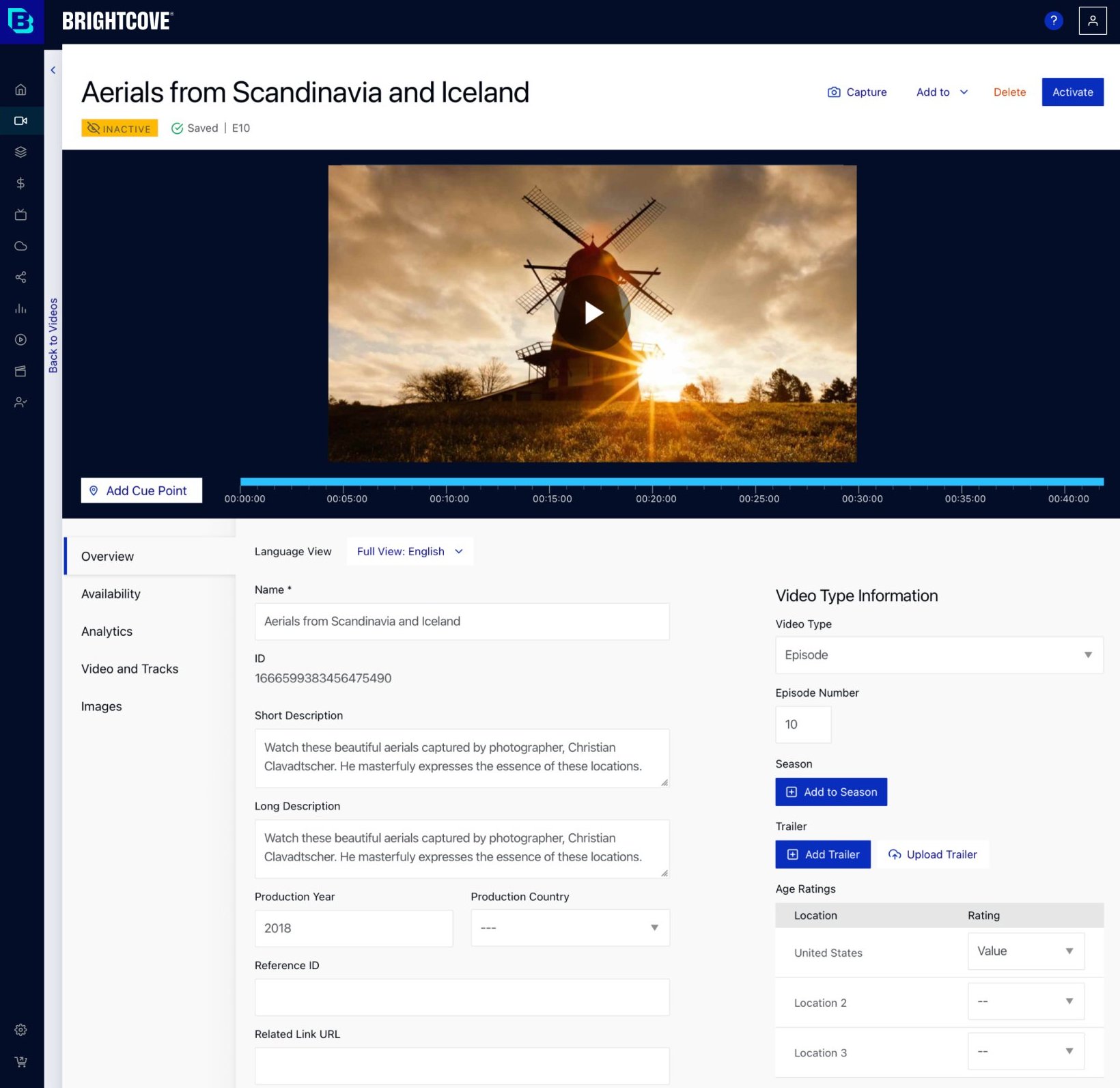Click the video ID 1666599383456475490

[323, 678]
